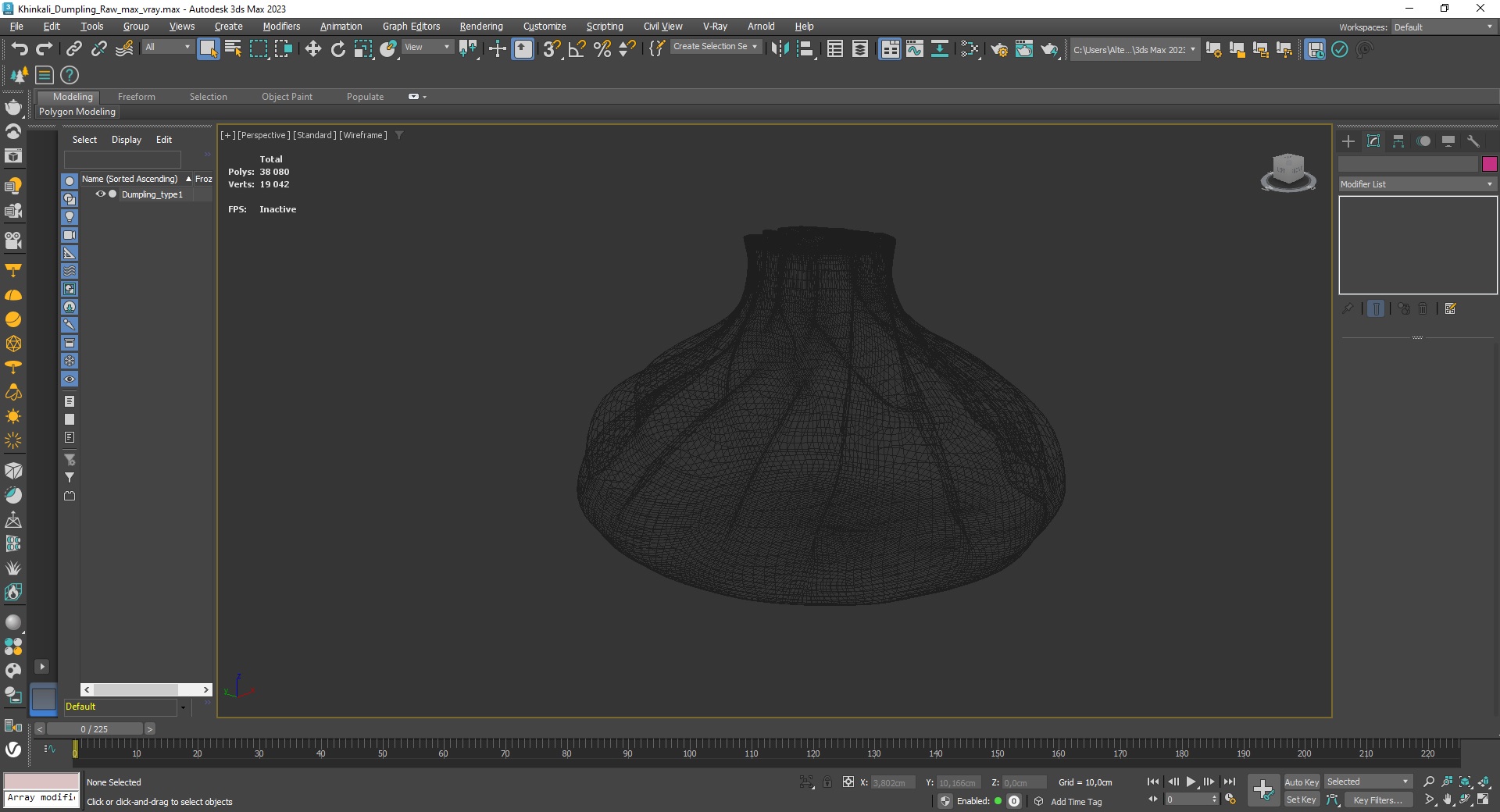
Task: Click Configure Modifier Sets icon
Action: tap(1451, 309)
